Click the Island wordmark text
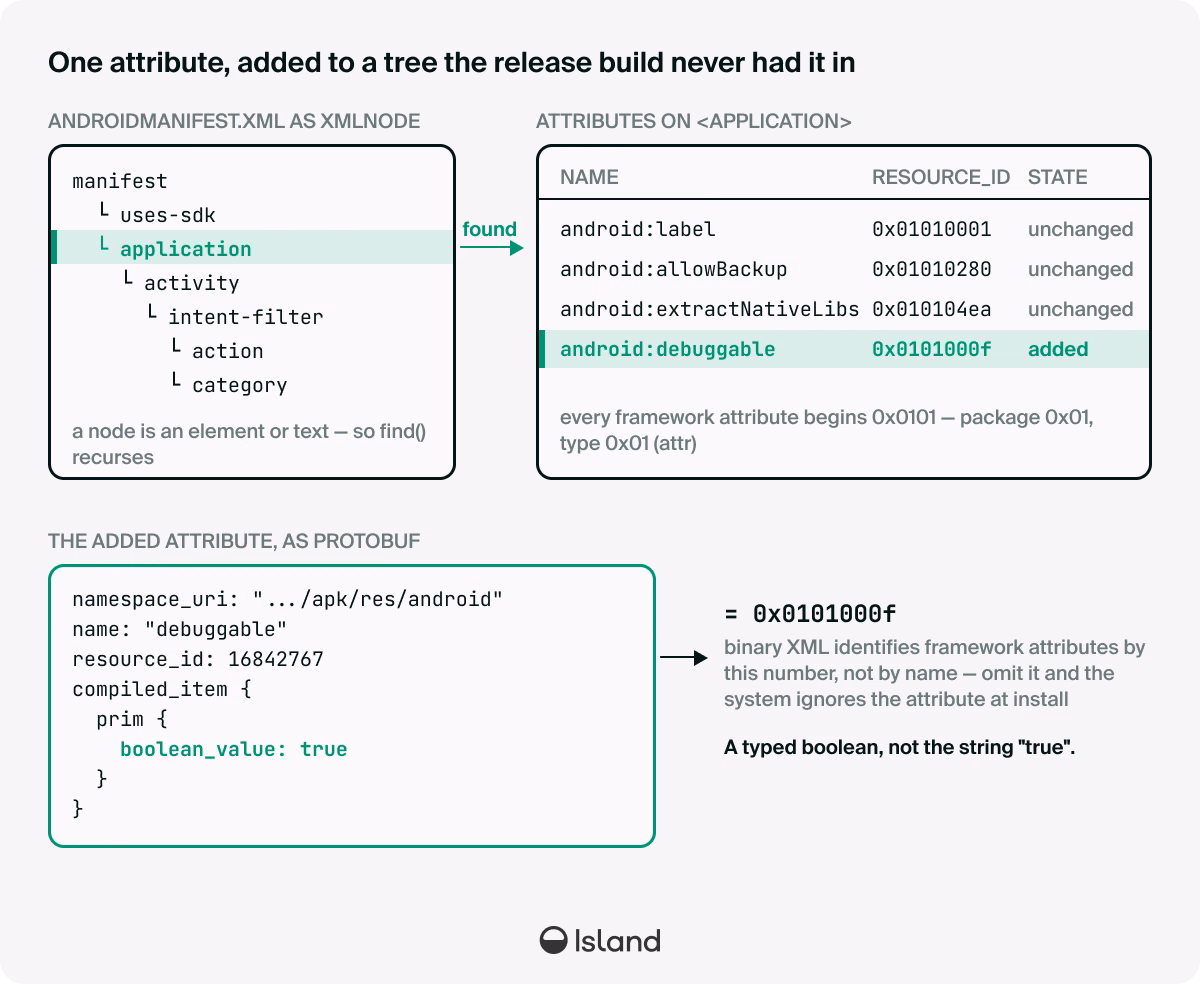The width and height of the screenshot is (1200, 984). click(x=618, y=940)
